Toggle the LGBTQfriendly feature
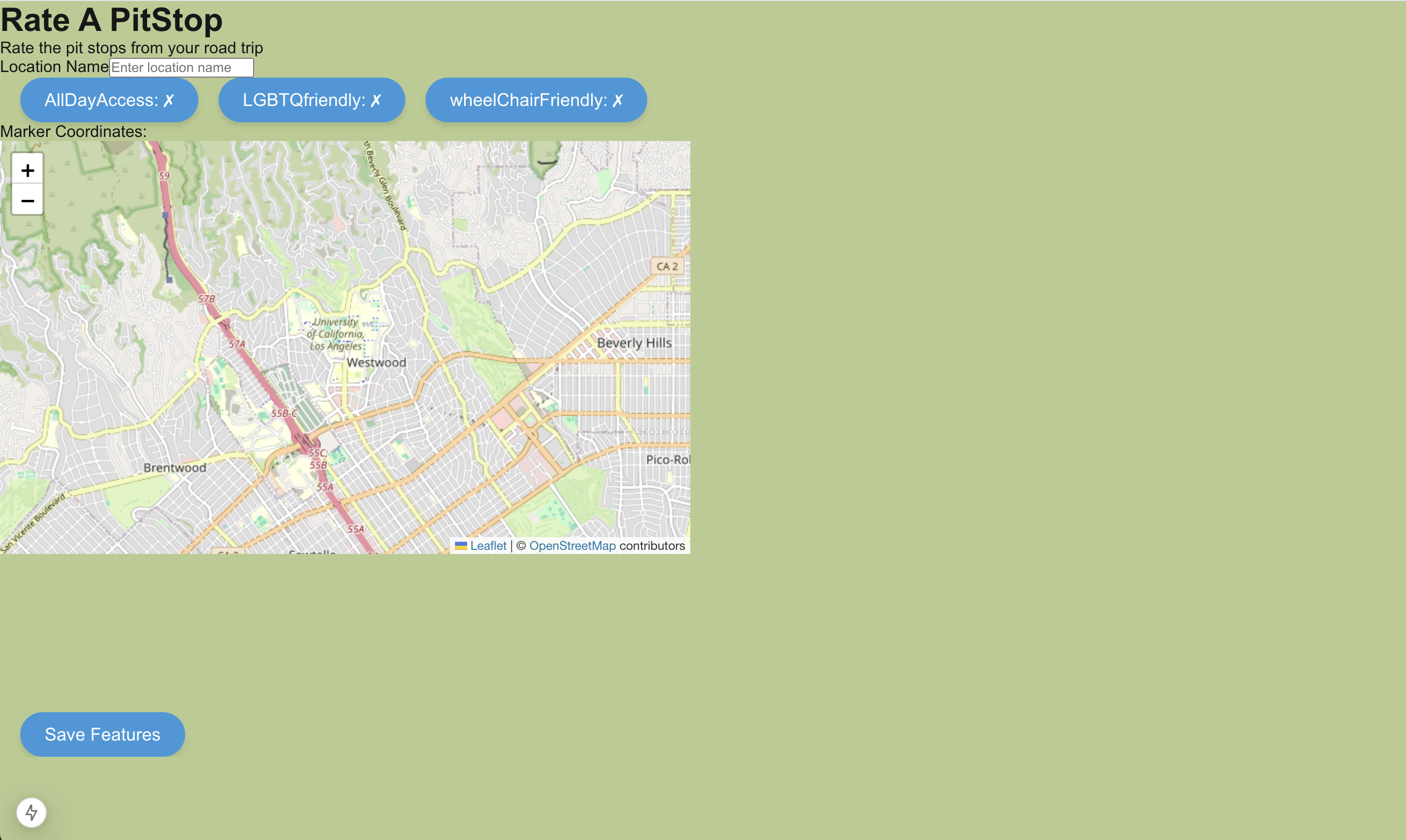 tap(311, 100)
